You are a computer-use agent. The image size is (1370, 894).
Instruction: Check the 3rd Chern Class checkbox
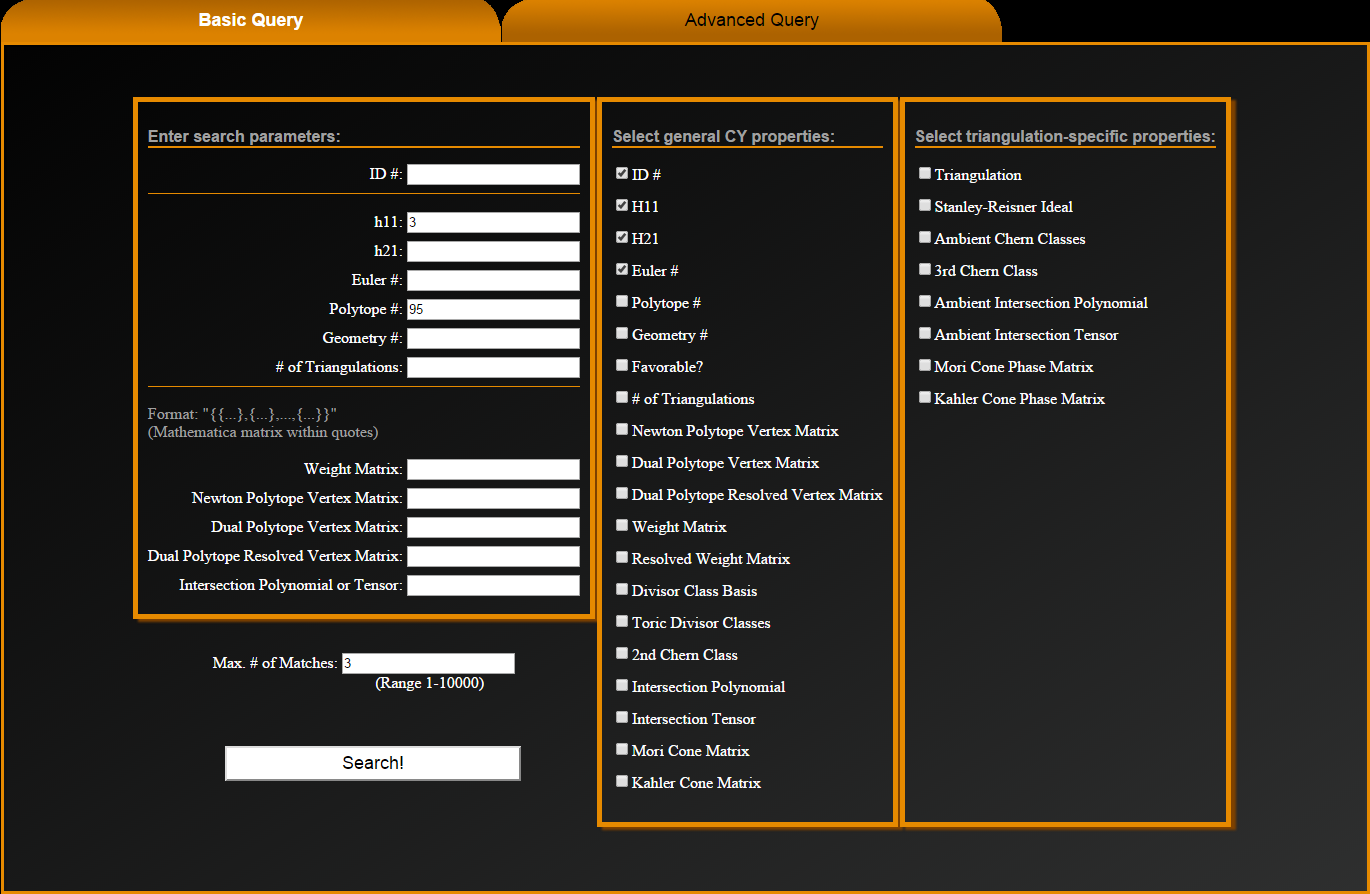coord(925,270)
